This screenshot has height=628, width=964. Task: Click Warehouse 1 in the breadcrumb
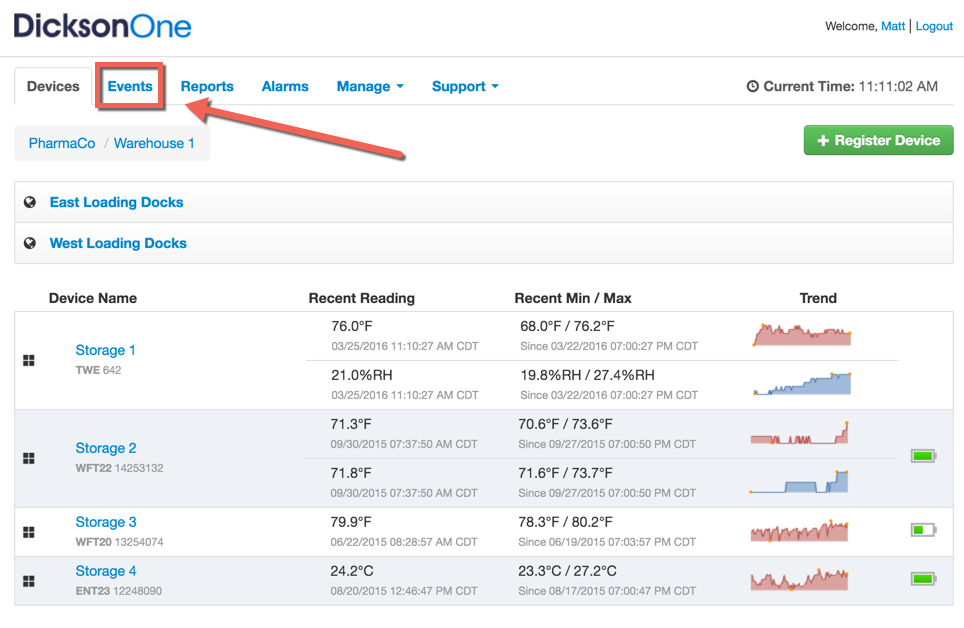tap(154, 143)
